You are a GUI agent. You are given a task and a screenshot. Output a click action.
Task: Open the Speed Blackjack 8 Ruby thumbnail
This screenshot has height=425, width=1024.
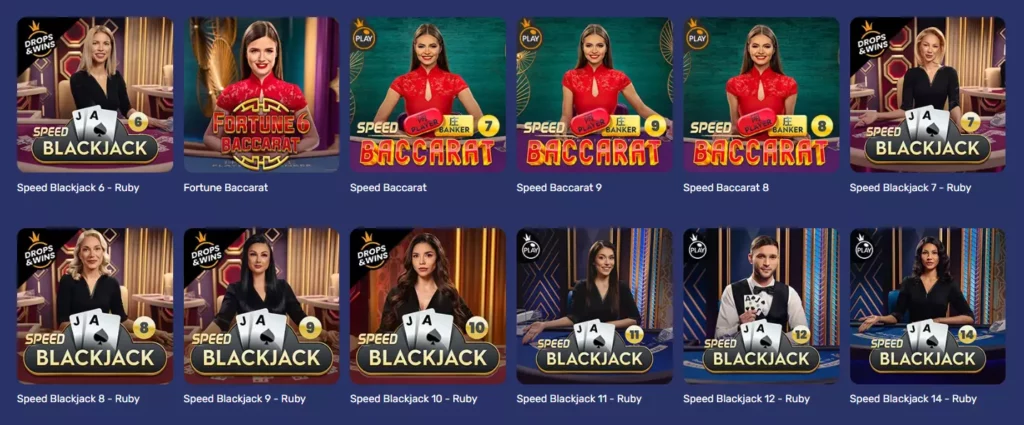click(x=95, y=306)
